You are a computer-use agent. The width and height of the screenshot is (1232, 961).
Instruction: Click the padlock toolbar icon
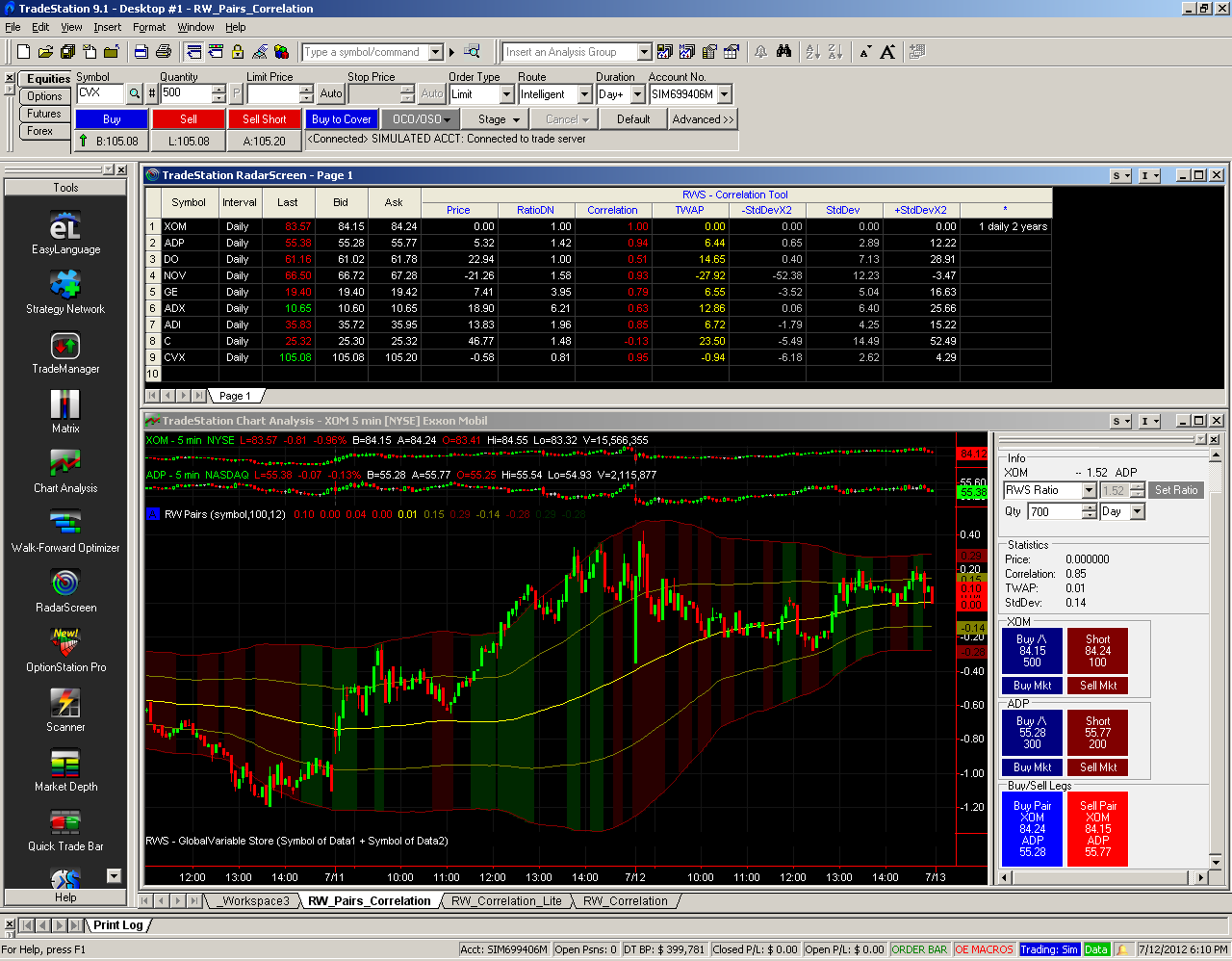pos(238,52)
